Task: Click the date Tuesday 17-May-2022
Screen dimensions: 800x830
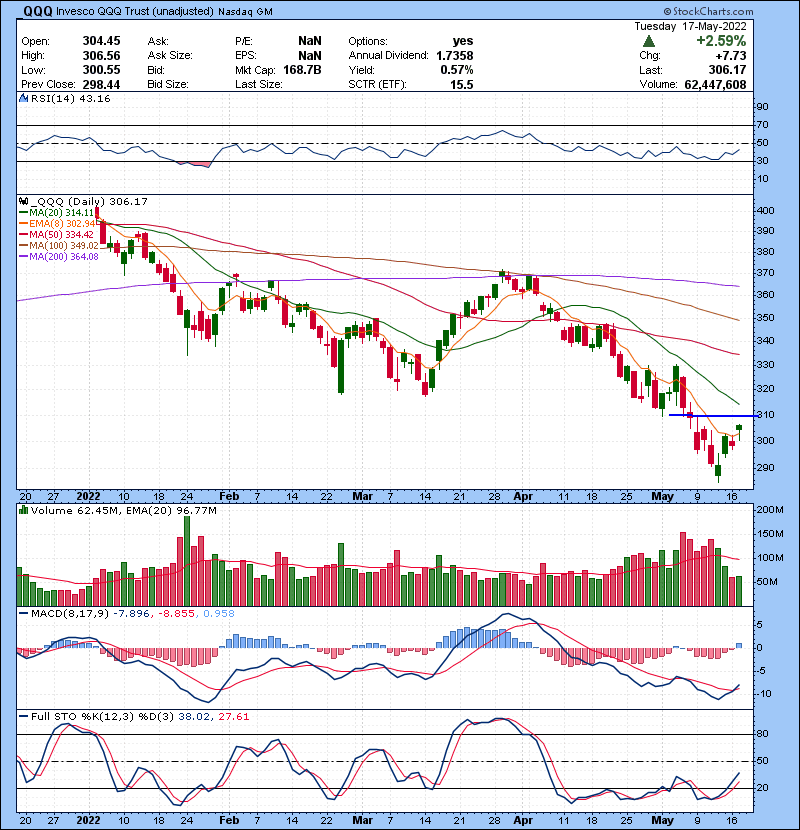Action: tap(690, 26)
